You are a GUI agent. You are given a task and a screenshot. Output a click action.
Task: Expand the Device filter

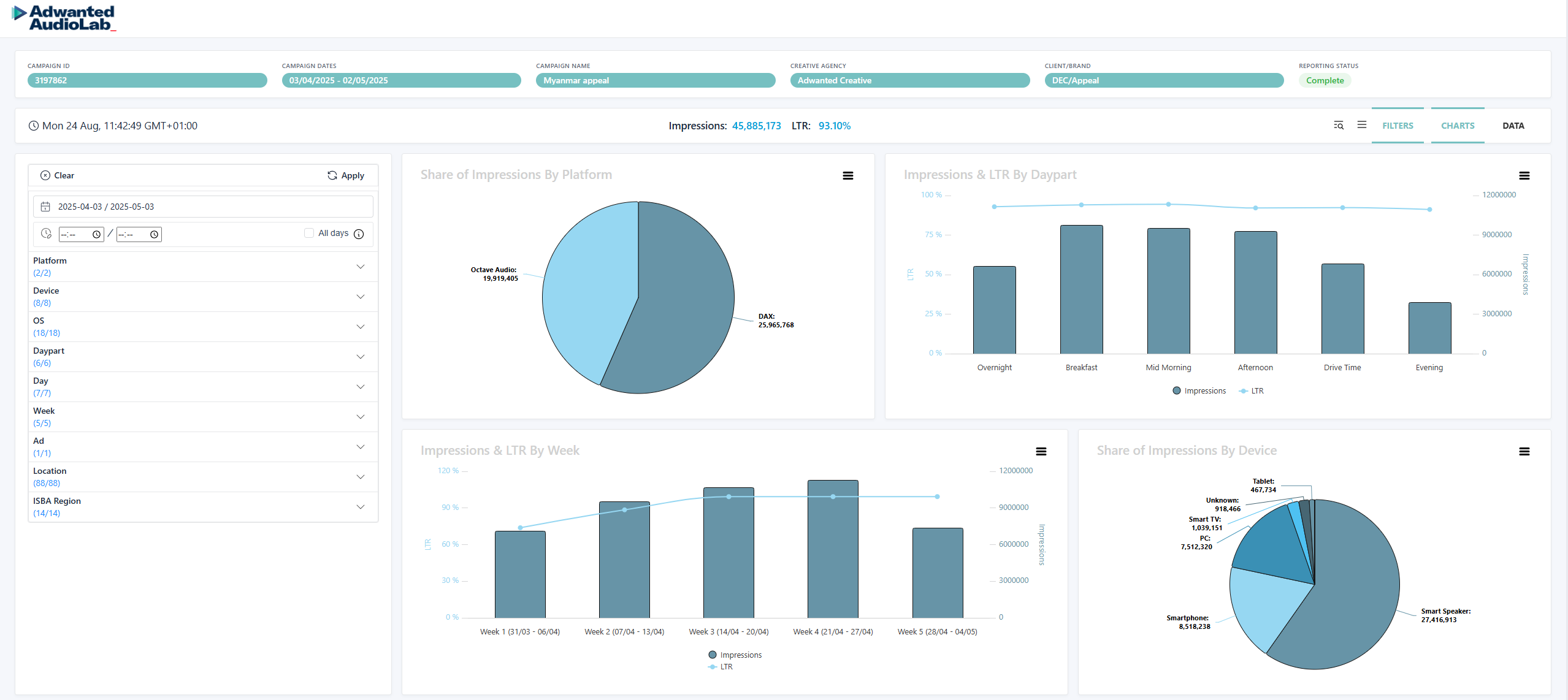203,297
